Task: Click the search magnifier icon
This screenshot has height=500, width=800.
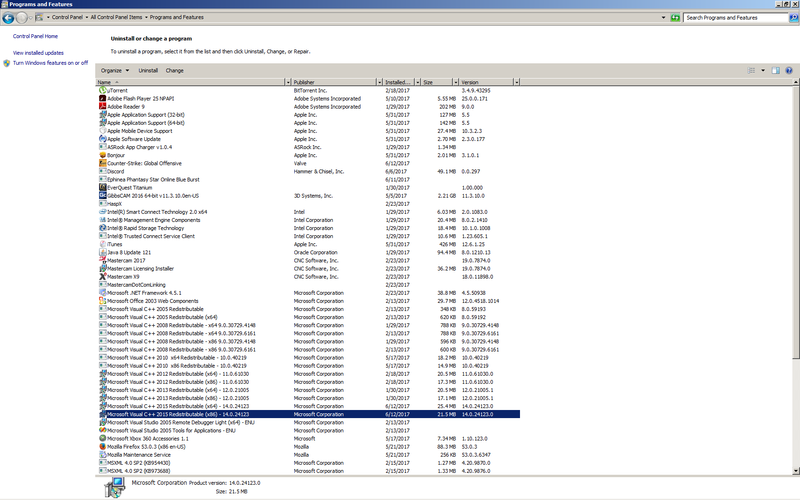Action: pos(793,17)
